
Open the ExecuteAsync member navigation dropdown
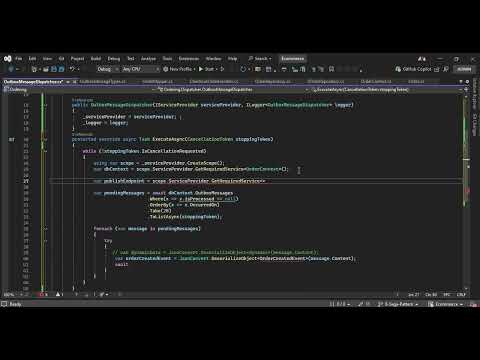[386, 89]
